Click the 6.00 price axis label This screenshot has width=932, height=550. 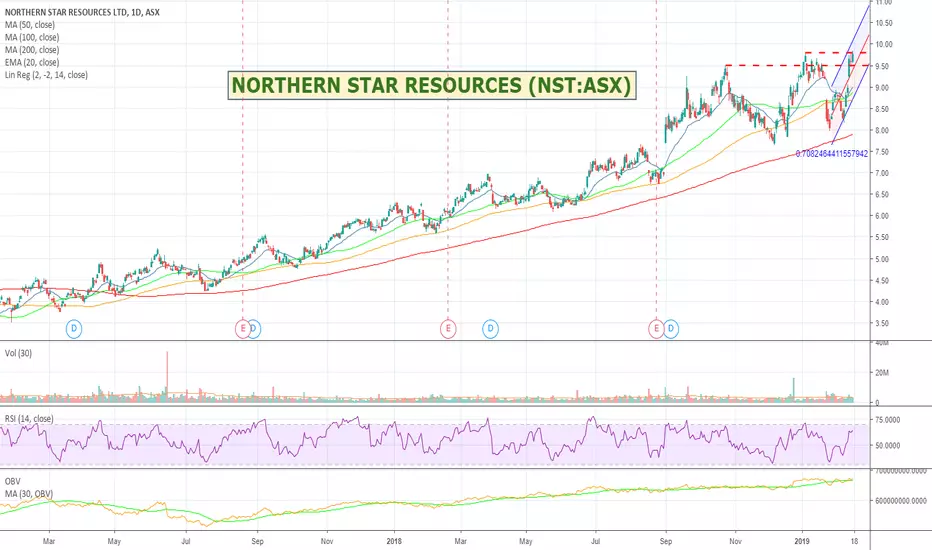tap(882, 216)
